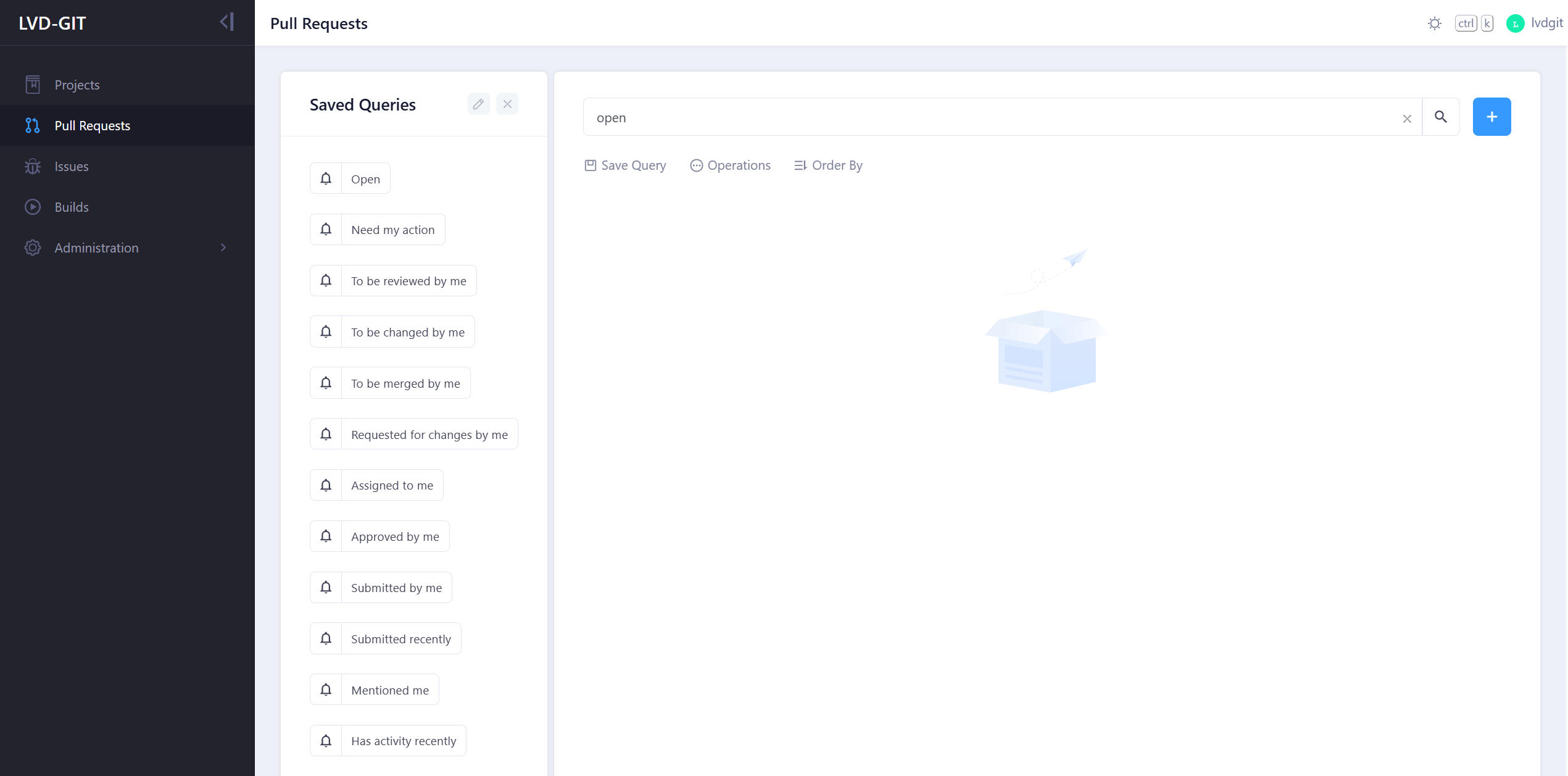Click the search magnifier icon
This screenshot has width=1568, height=776.
click(x=1440, y=117)
